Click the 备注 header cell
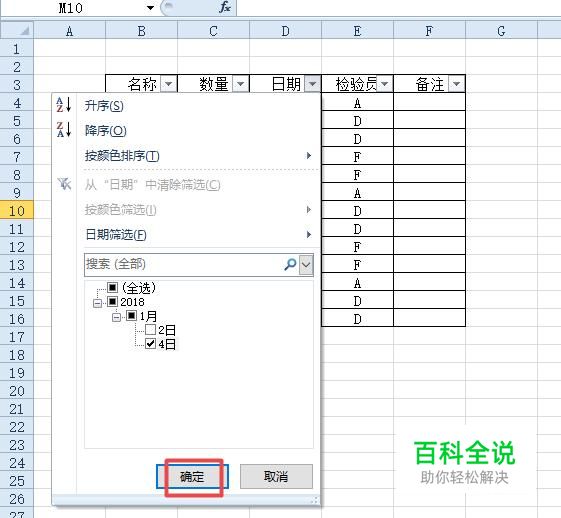Screen dimensions: 561x518 tap(429, 84)
